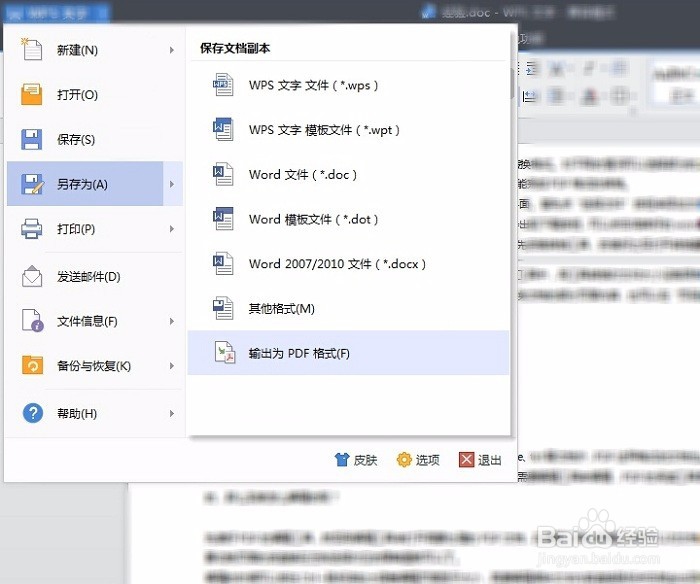Click the WPS text file icon
The height and width of the screenshot is (584, 700).
[223, 84]
